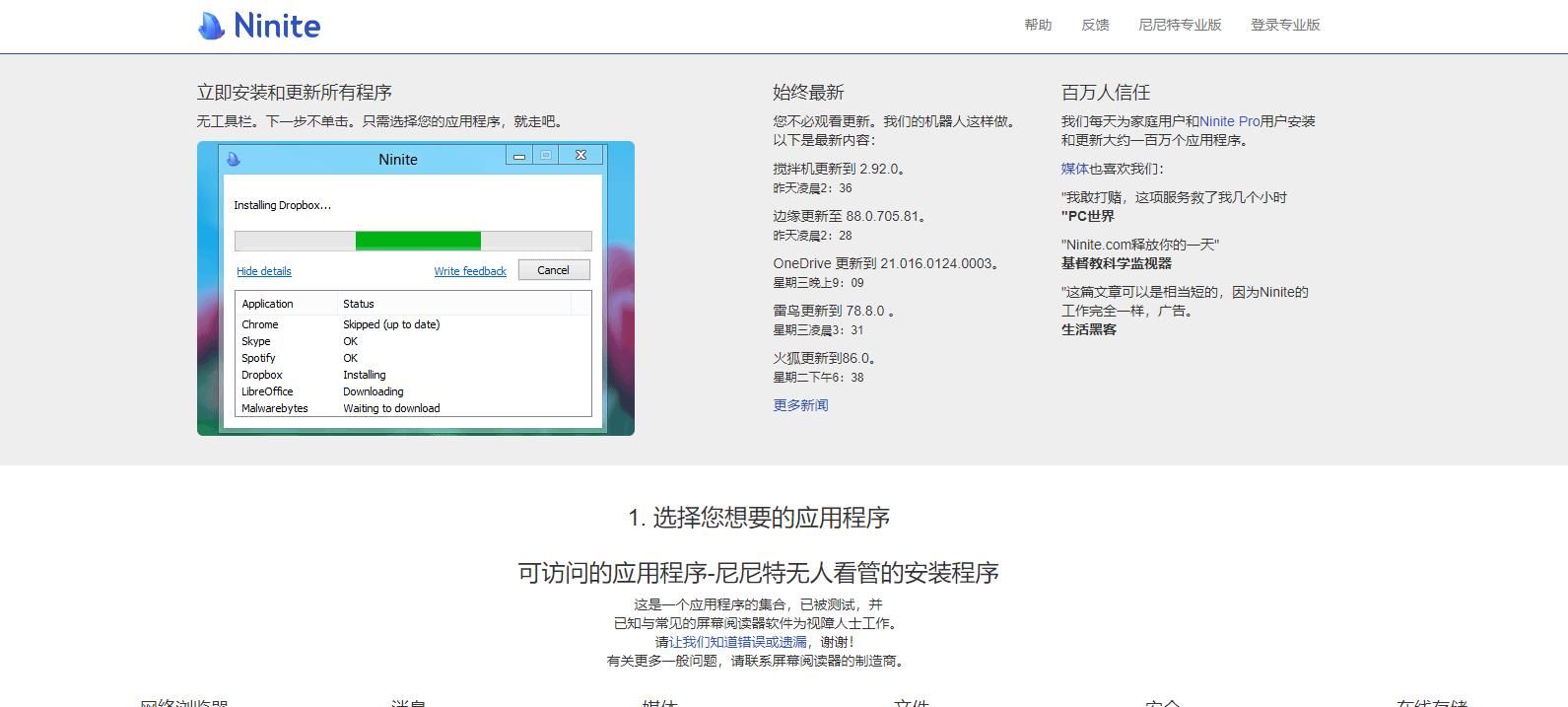Click the Status column header
This screenshot has width=1568, height=707.
(359, 304)
